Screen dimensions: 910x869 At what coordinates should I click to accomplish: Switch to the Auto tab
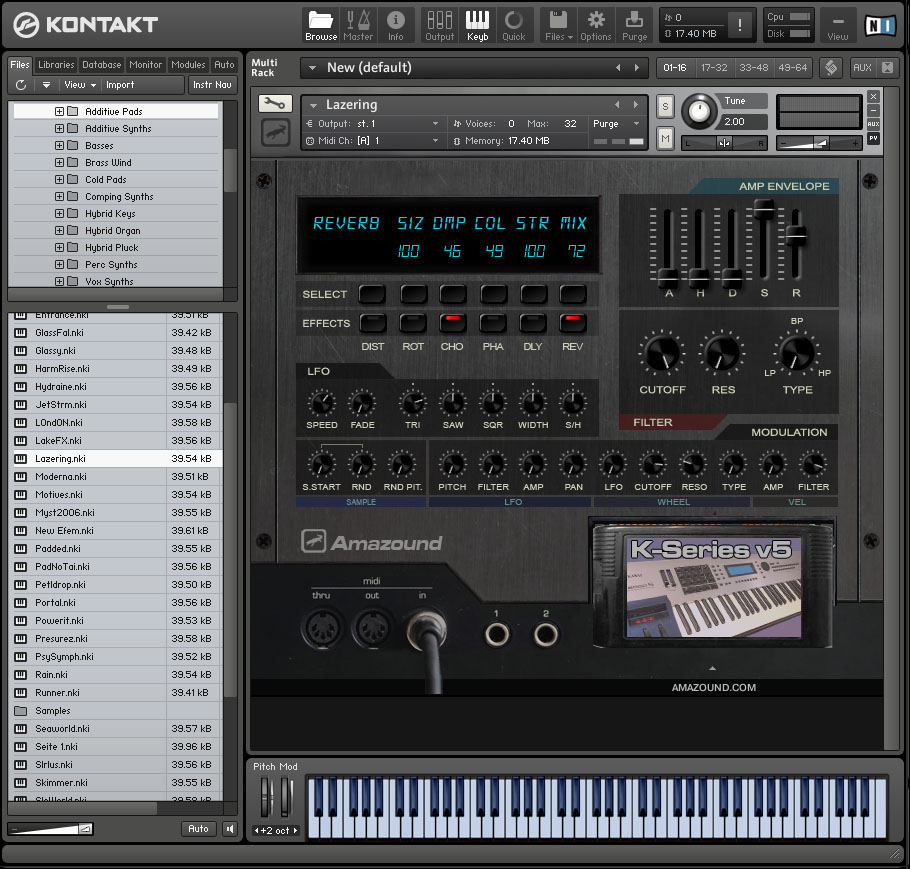pos(224,64)
